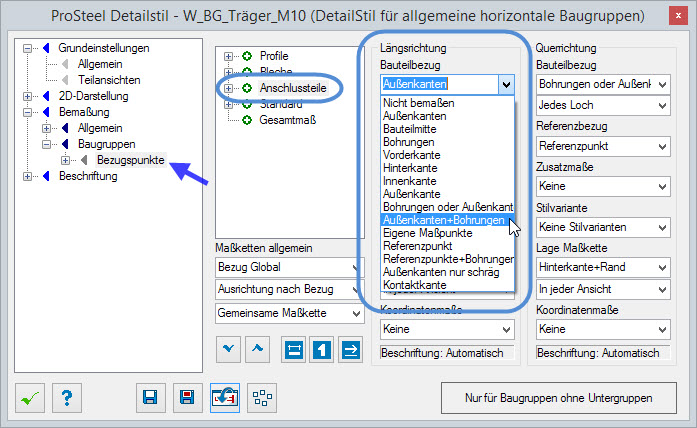Expand the 2D-Darstellung tree node
The width and height of the screenshot is (697, 428).
(x=28, y=96)
